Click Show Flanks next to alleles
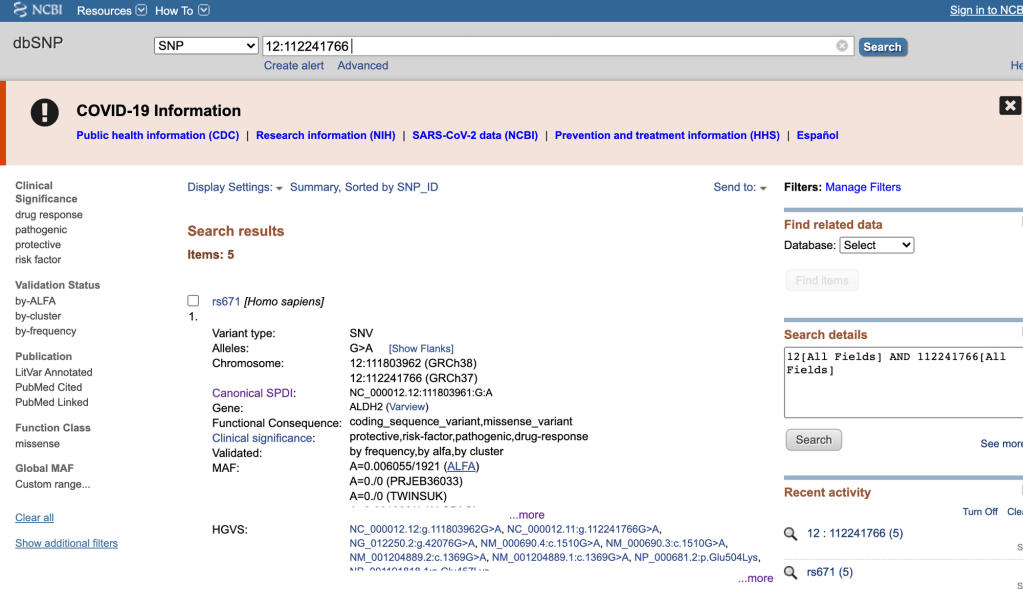The height and width of the screenshot is (589, 1023). pos(420,349)
